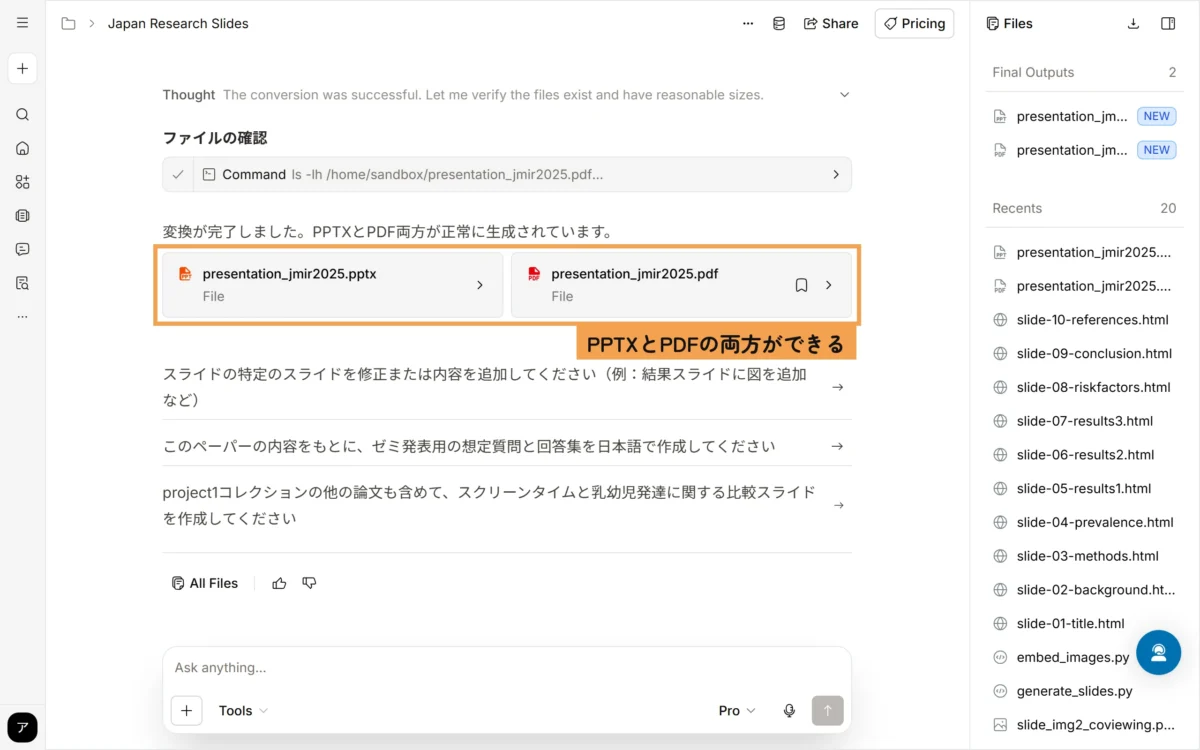Go to home from the sidebar
1200x750 pixels.
coord(22,148)
